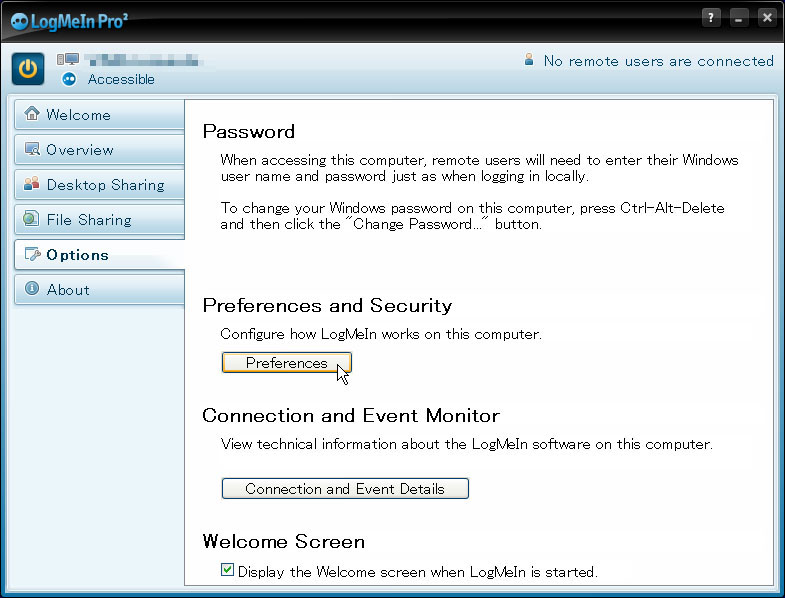The width and height of the screenshot is (785, 598).
Task: Click 'Configure how LogMeIn works on this computer.'
Action: point(381,334)
